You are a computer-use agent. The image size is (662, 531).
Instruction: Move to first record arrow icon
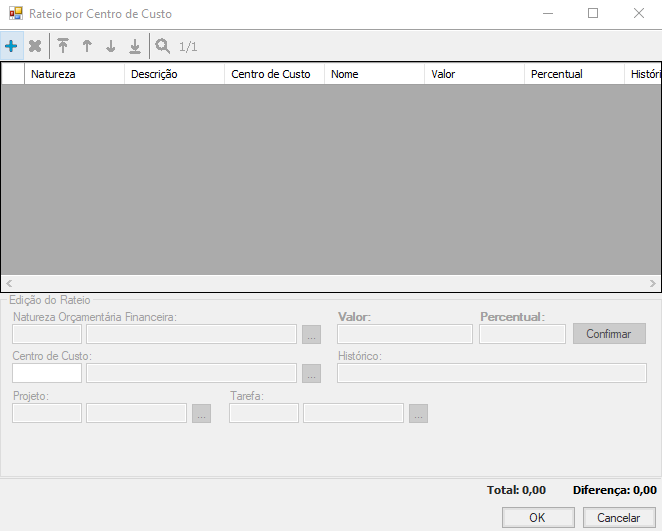click(63, 46)
